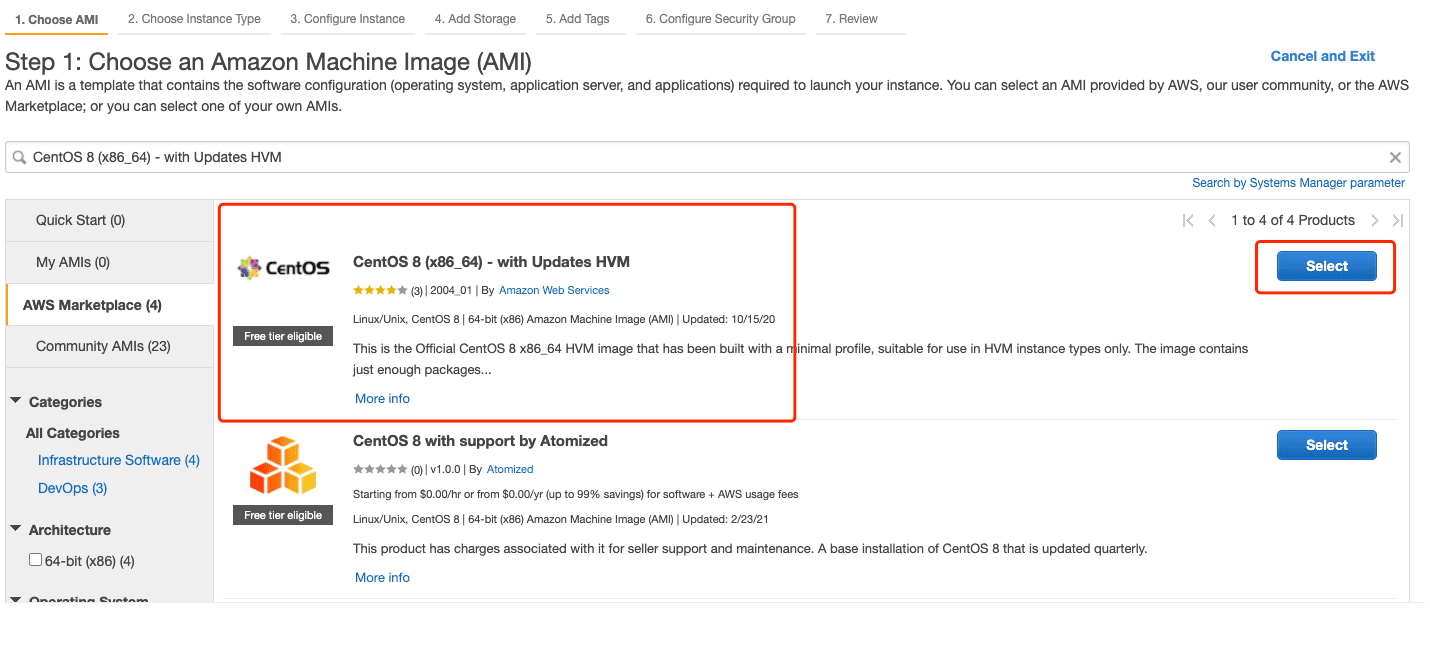
Task: Open the Quick Start (0) tab
Action: click(109, 220)
